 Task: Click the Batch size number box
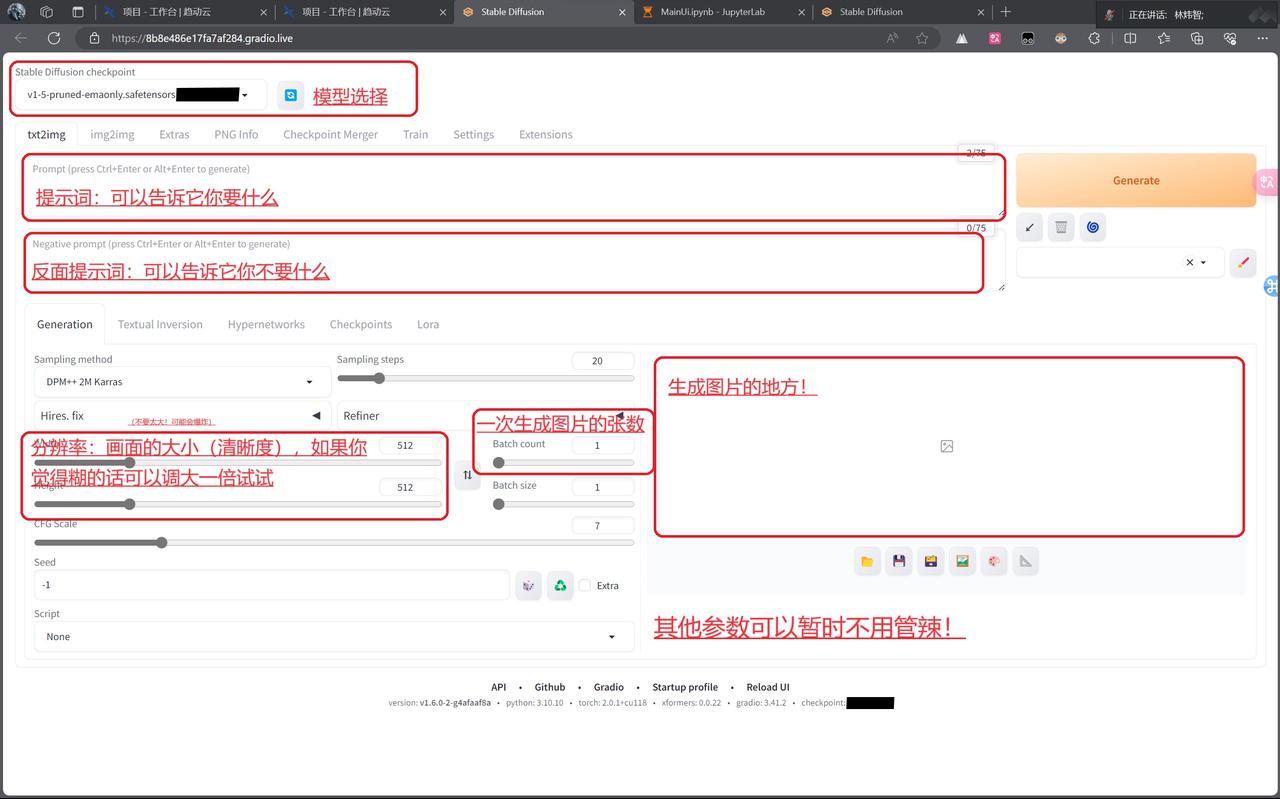point(603,487)
